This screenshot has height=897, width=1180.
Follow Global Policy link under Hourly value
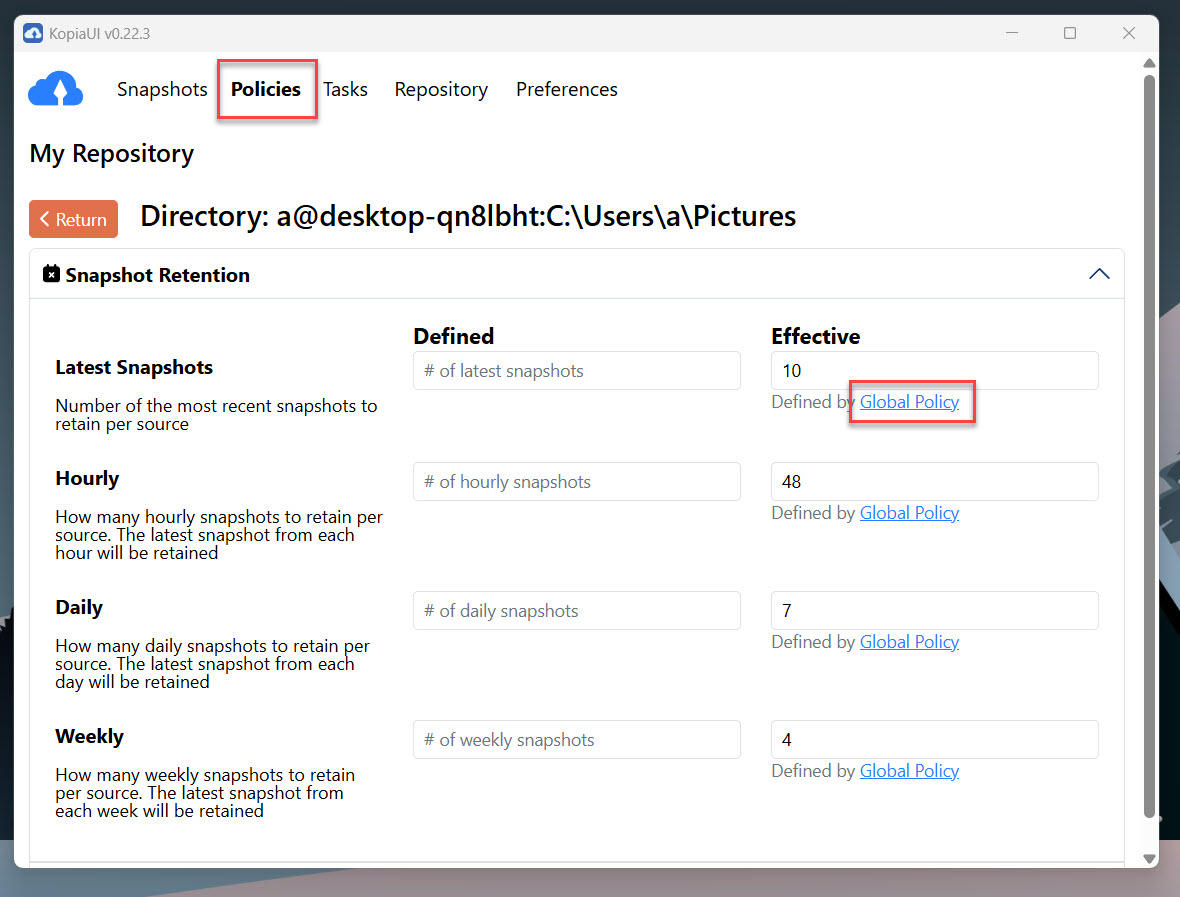[909, 513]
